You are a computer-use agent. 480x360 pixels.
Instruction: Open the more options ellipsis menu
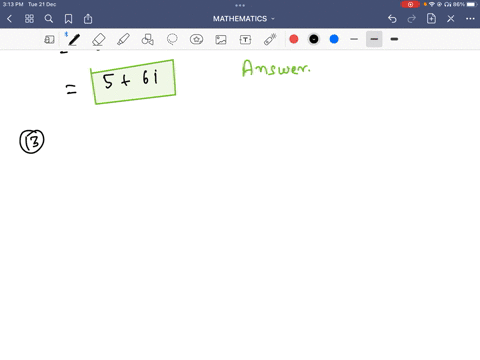(470, 19)
